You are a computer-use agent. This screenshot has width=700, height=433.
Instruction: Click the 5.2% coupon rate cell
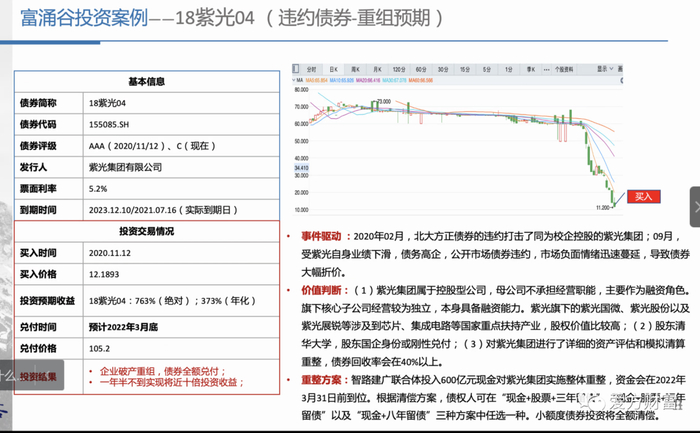181,189
